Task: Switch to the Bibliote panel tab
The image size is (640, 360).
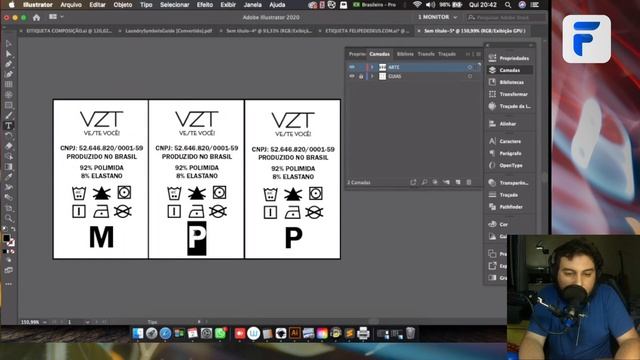Action: (405, 54)
